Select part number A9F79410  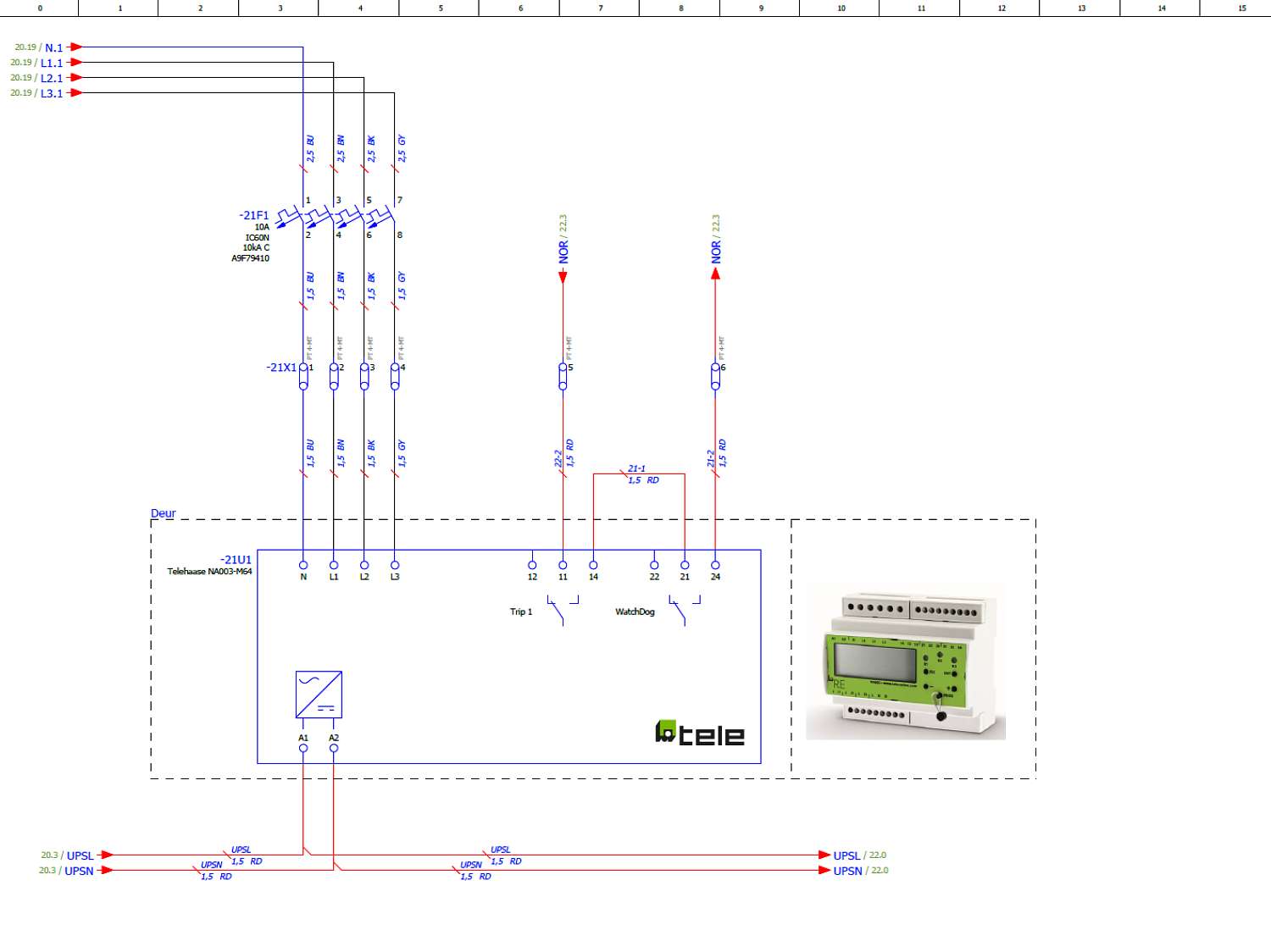[x=251, y=258]
